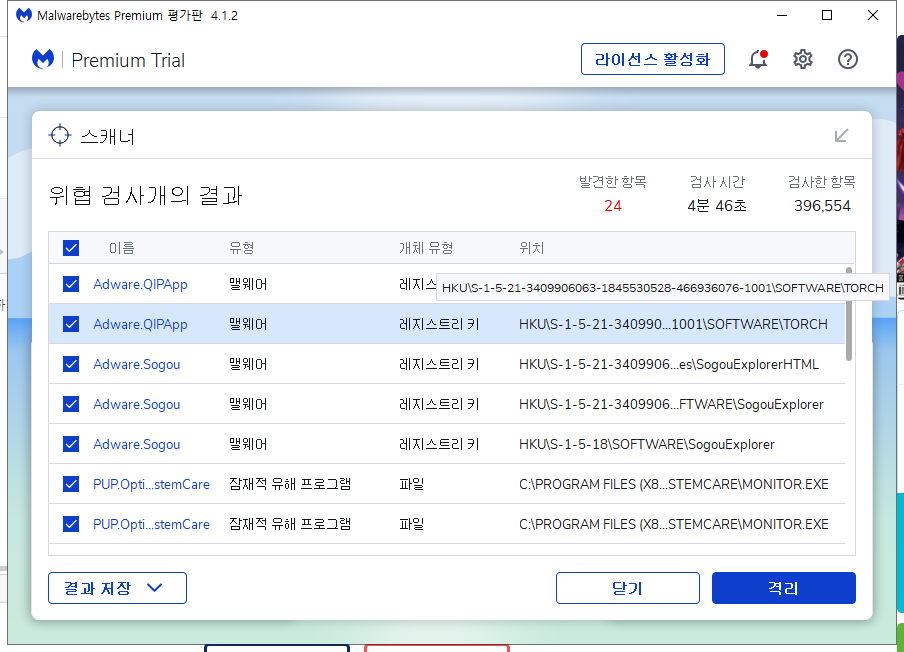Maximize the Malwarebytes window
904x652 pixels.
[x=827, y=15]
